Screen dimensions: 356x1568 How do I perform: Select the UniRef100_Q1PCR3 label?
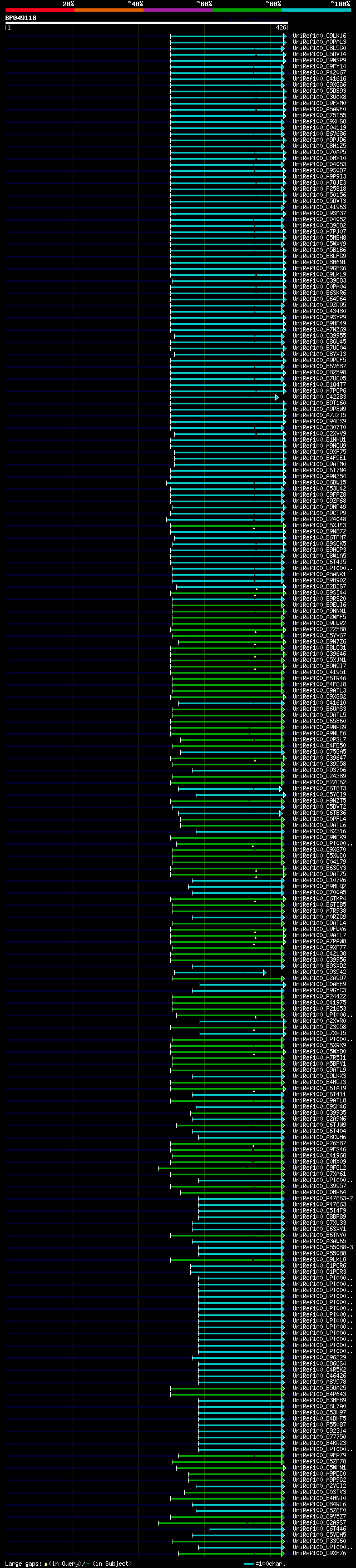click(x=319, y=1272)
